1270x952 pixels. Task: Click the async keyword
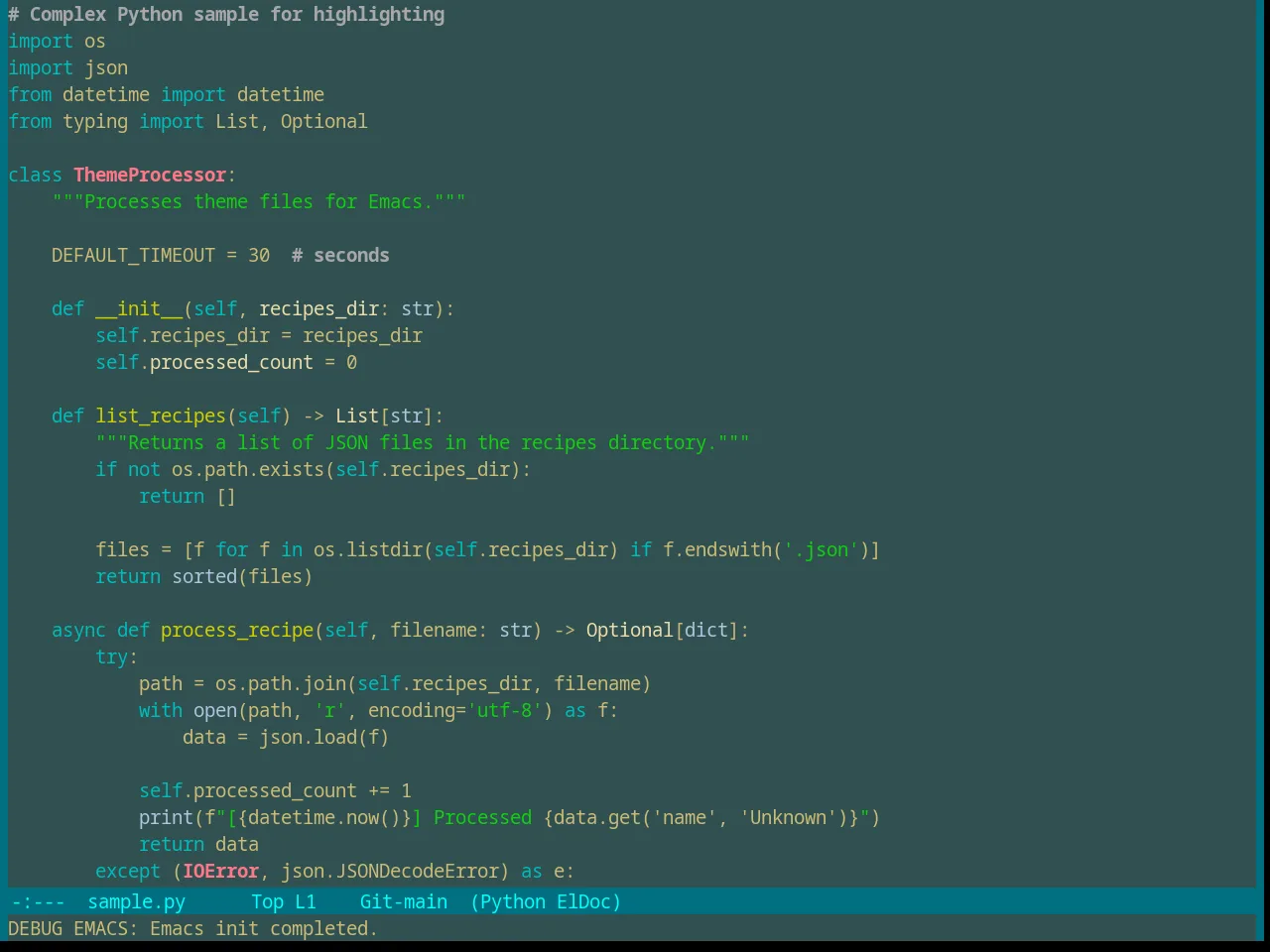pyautogui.click(x=78, y=630)
